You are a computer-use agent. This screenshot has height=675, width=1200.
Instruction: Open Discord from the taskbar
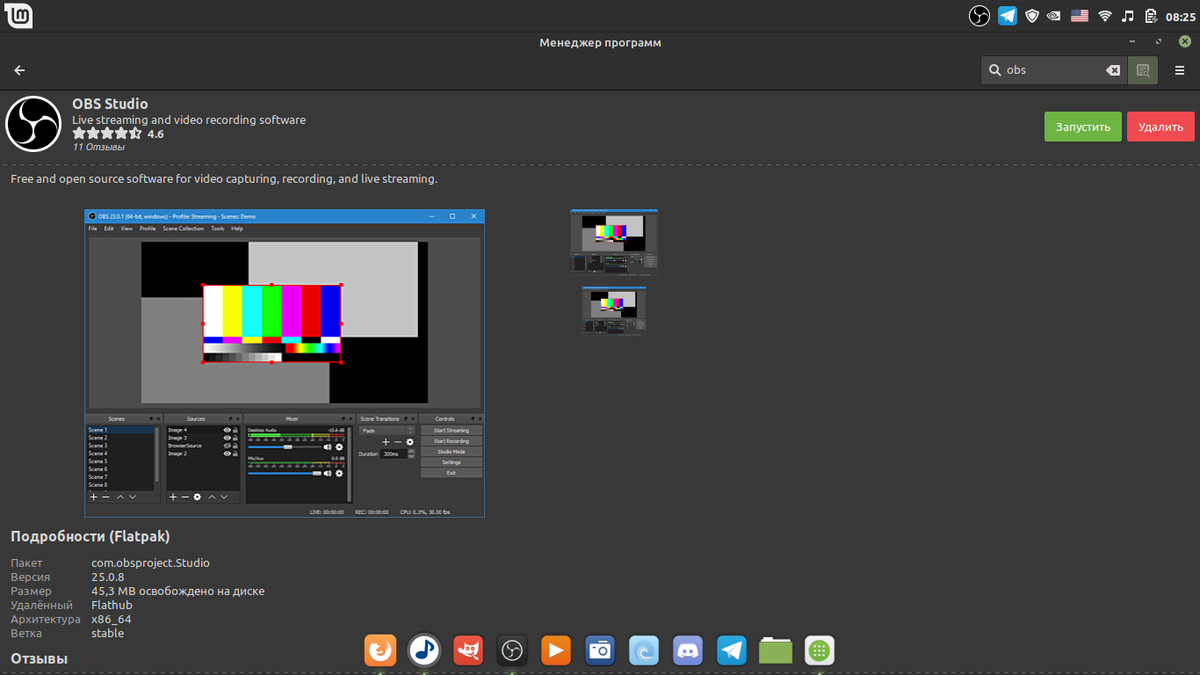click(x=688, y=650)
